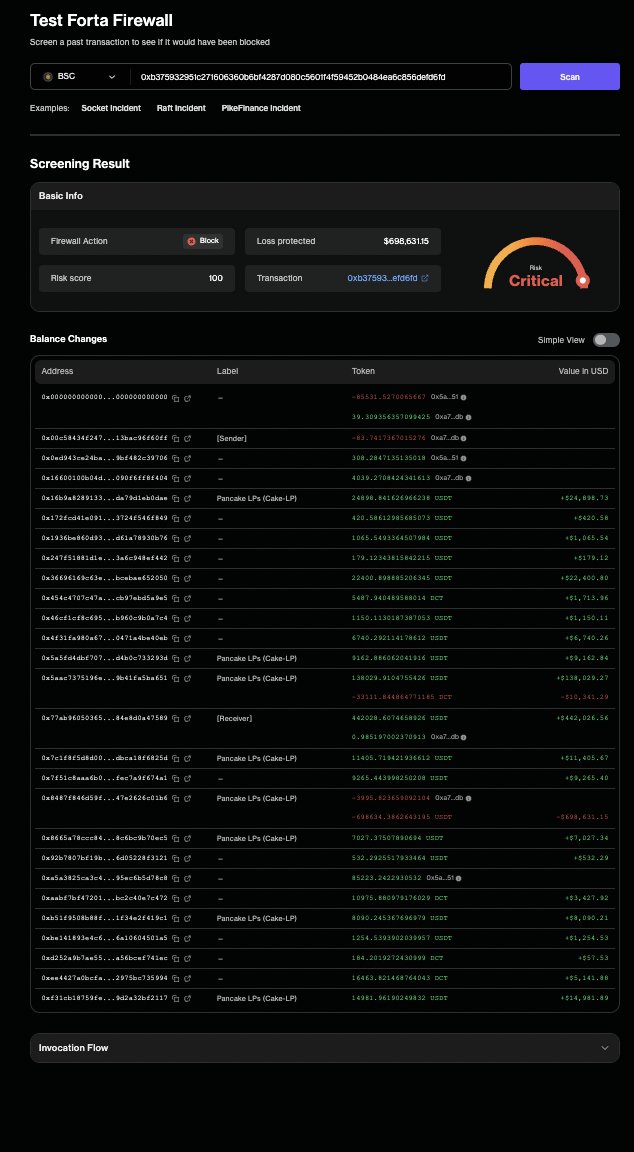Select the value +$442,026.56

point(583,718)
